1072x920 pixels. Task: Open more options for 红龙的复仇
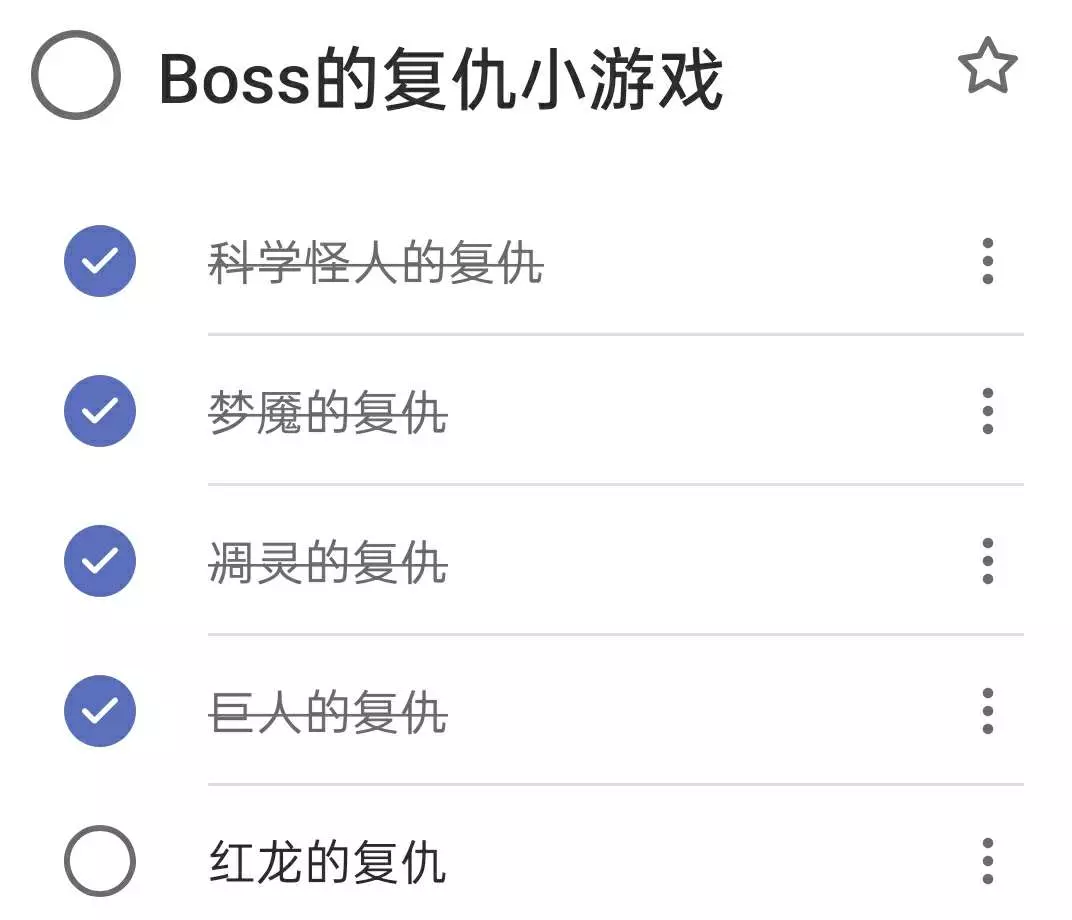(x=987, y=861)
